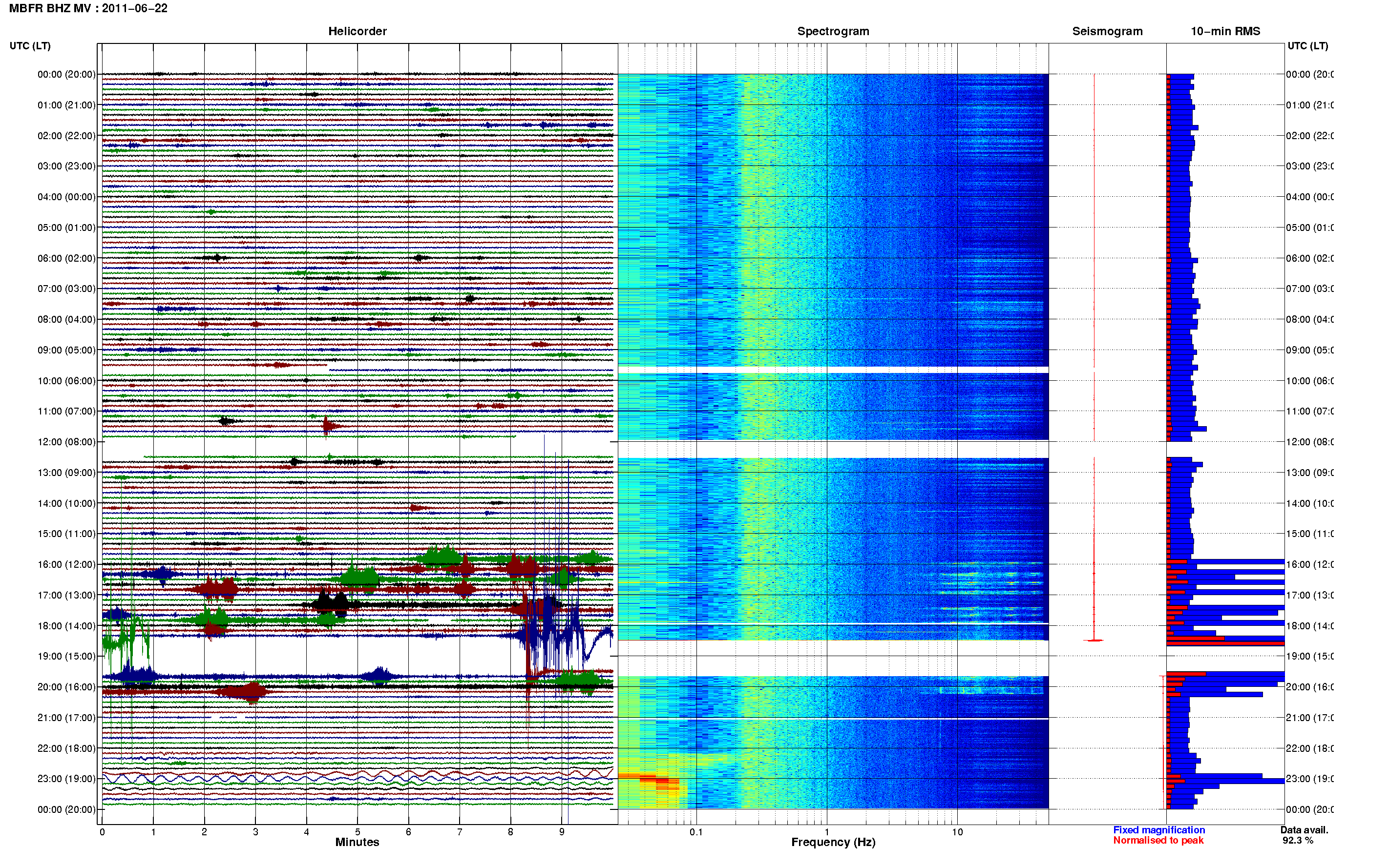Click the left time label '18:00 (14:00)'
This screenshot has width=1389, height=868.
tap(66, 626)
